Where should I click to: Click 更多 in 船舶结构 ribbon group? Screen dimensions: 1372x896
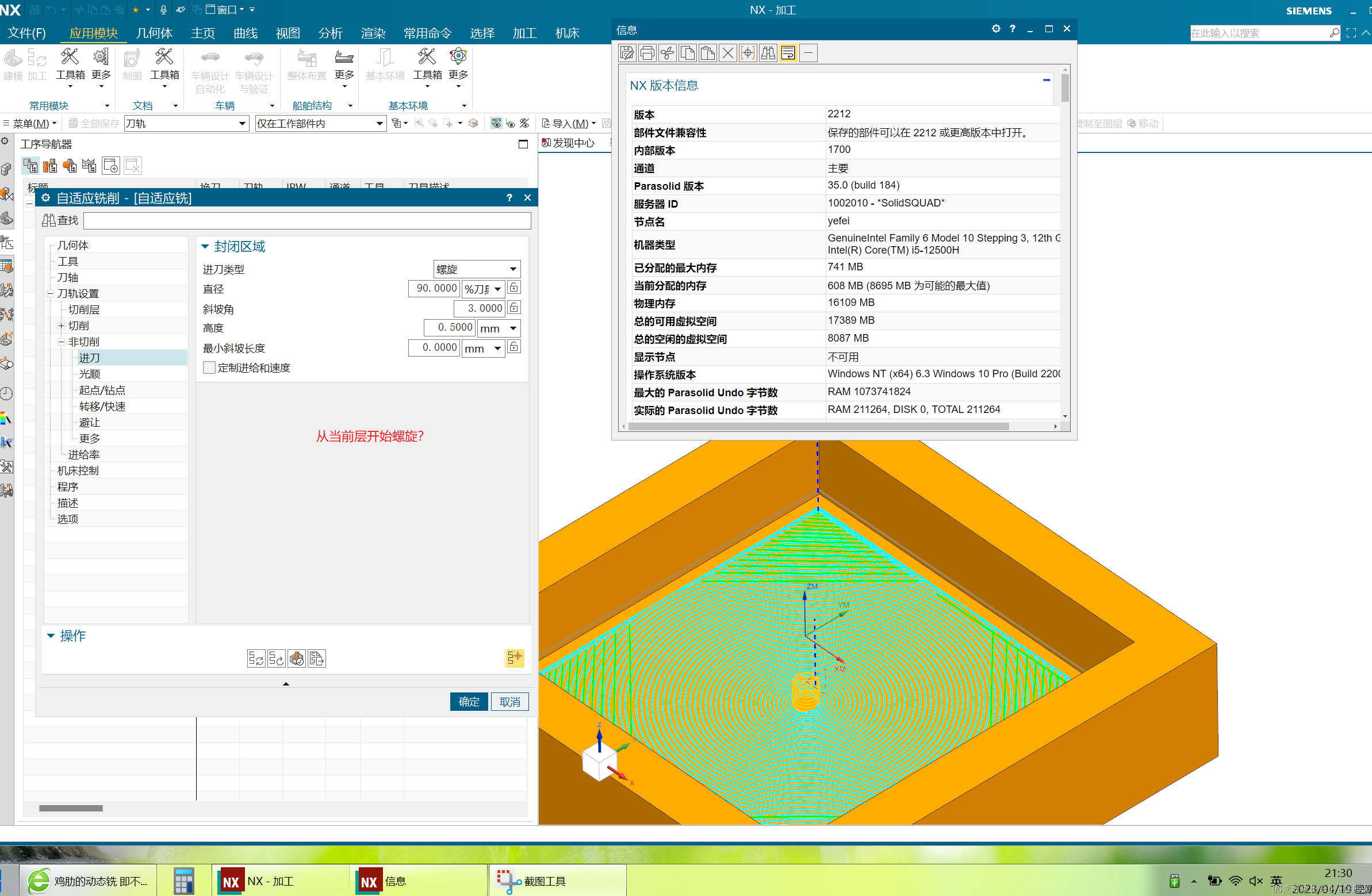point(344,68)
